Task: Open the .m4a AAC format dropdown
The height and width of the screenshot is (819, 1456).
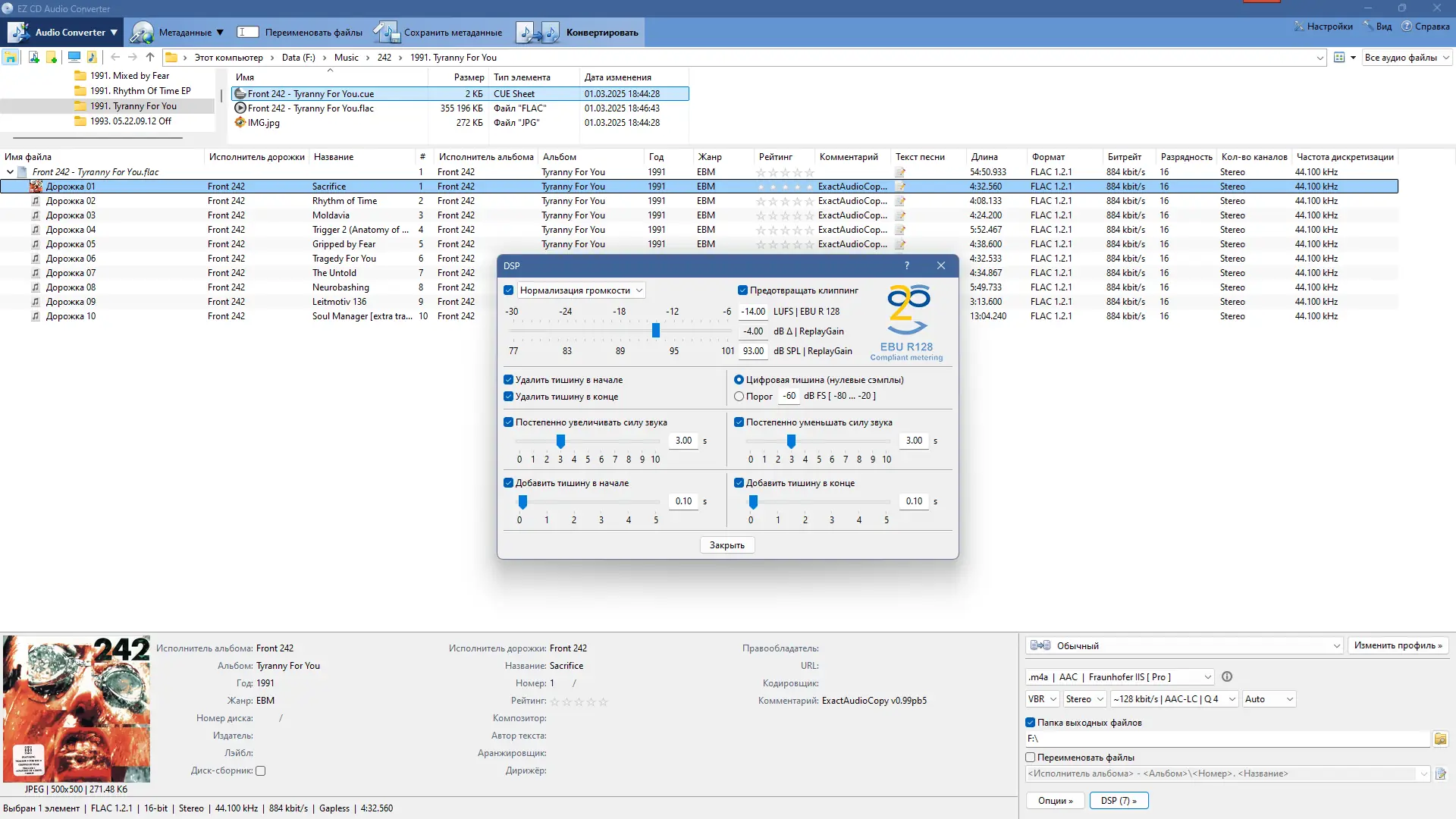Action: coord(1119,676)
